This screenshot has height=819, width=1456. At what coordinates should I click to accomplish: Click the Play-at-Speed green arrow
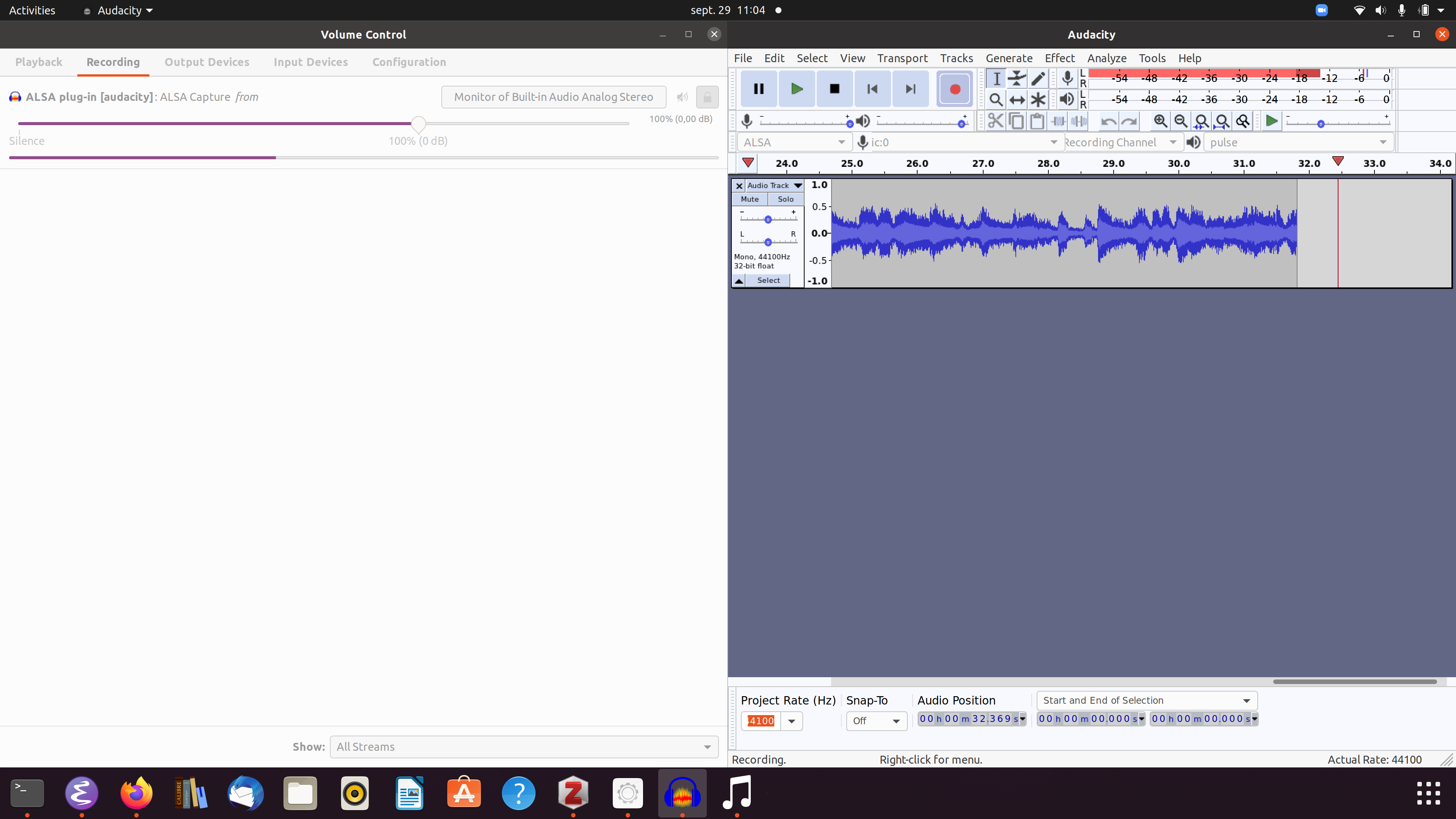tap(1271, 121)
